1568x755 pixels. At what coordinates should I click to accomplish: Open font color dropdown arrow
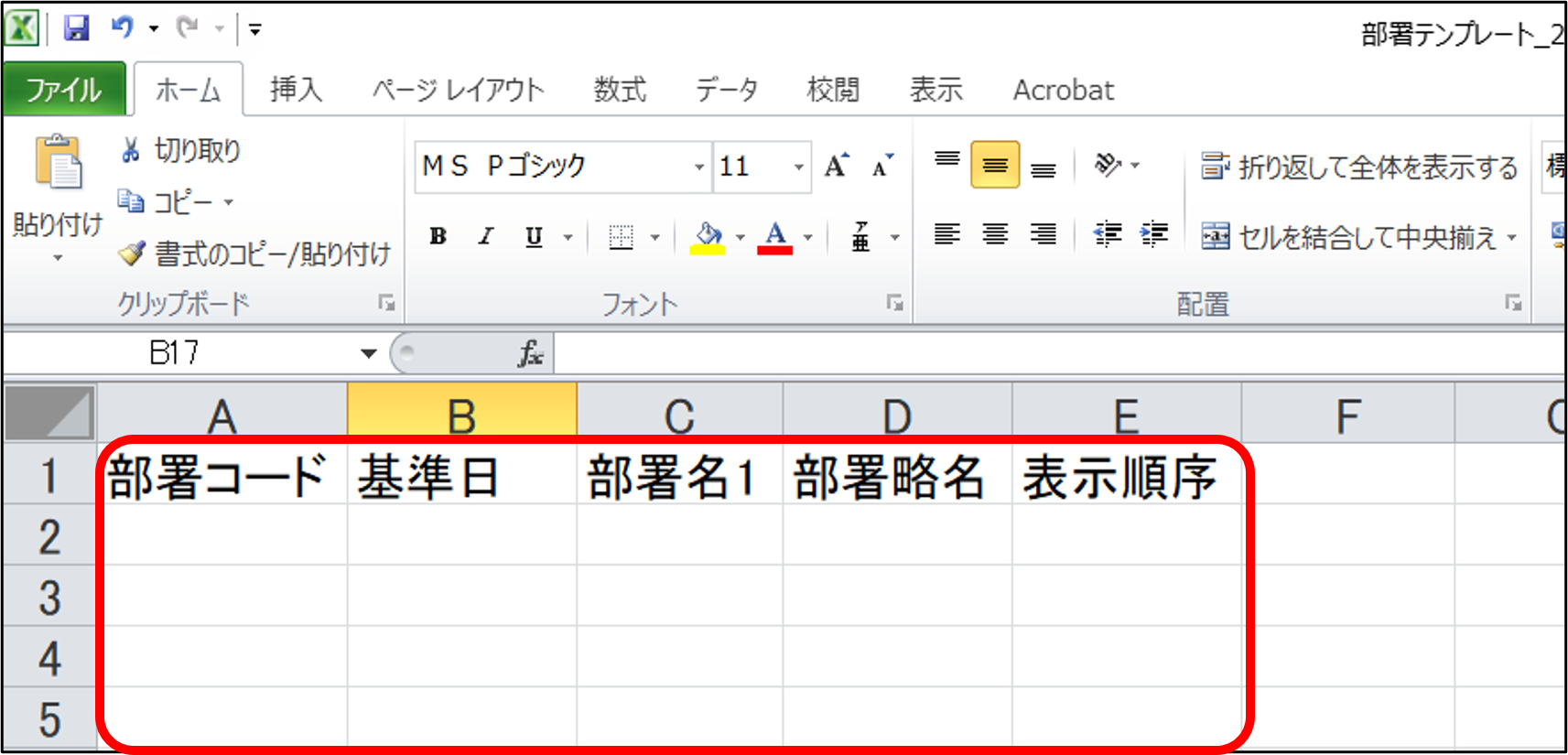click(808, 238)
